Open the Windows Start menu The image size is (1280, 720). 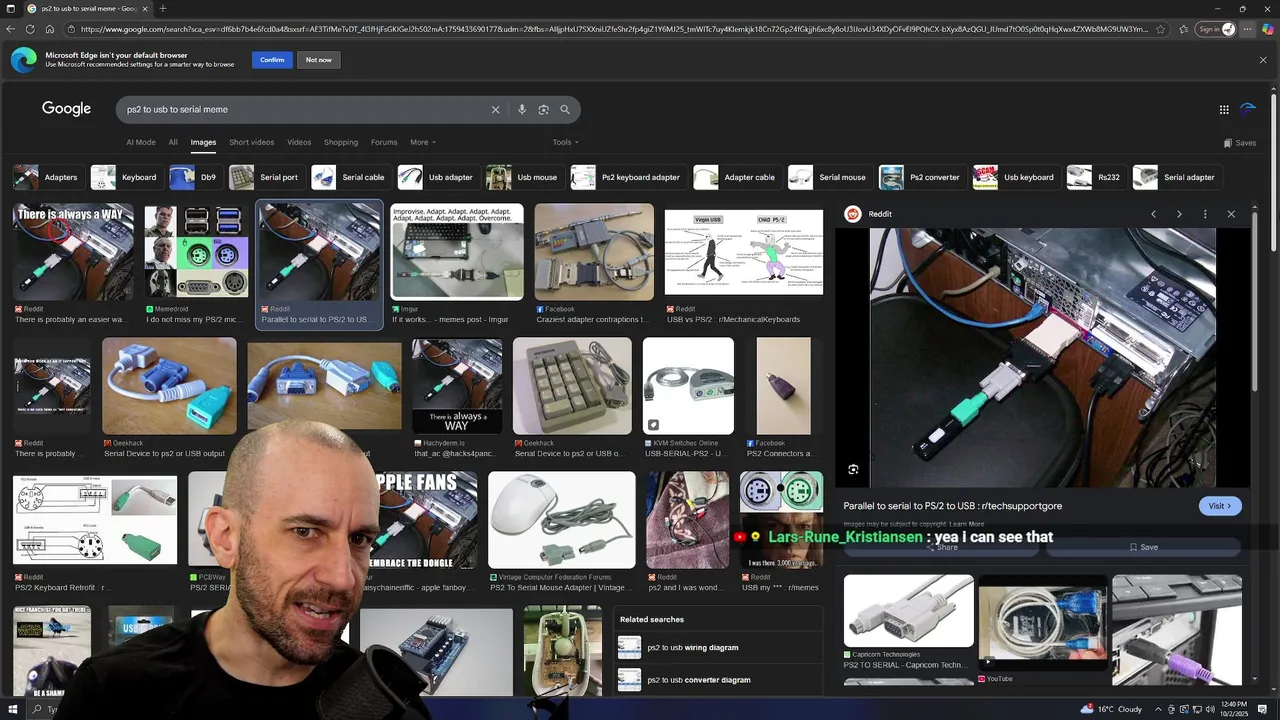coord(12,709)
